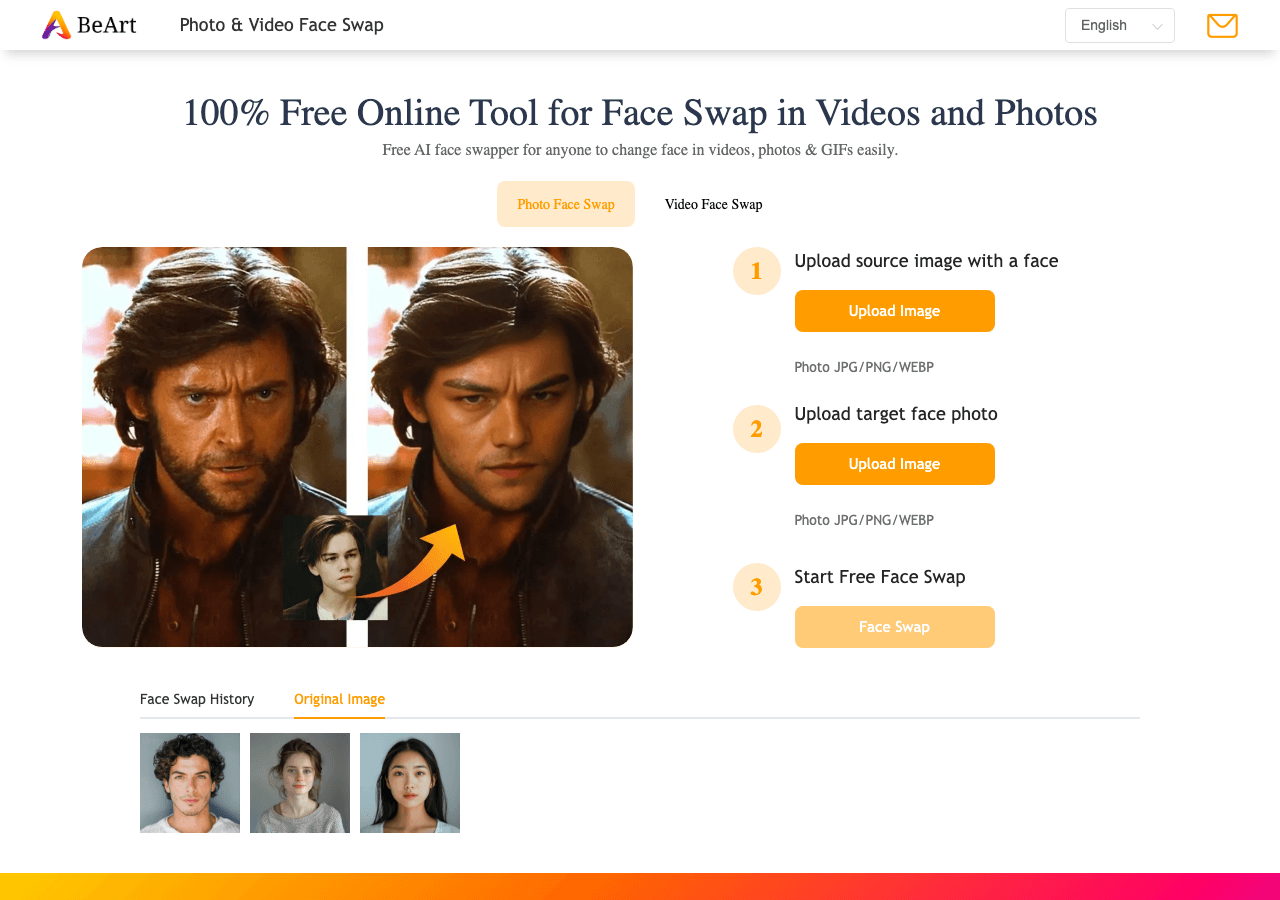Click the BeArt logo icon

(56, 25)
